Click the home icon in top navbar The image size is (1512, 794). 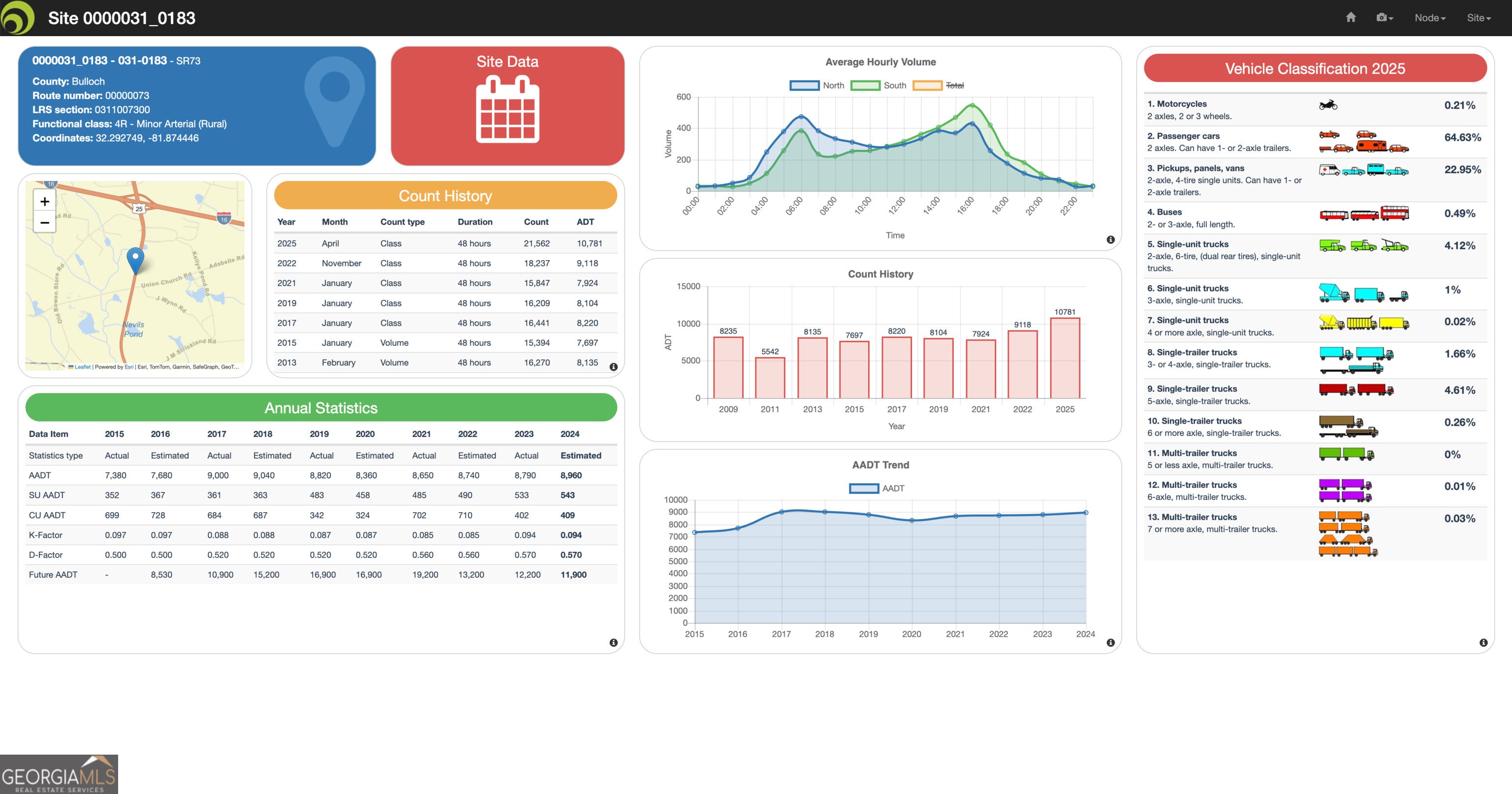[x=1351, y=18]
